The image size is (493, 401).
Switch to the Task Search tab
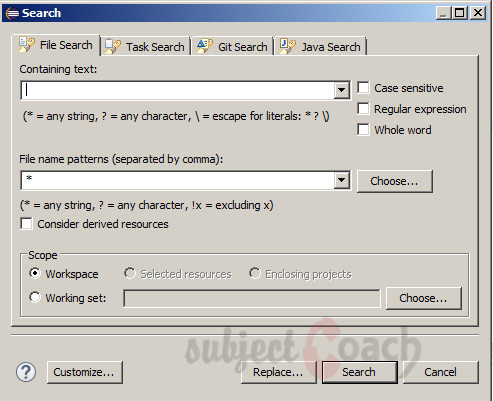pos(145,46)
